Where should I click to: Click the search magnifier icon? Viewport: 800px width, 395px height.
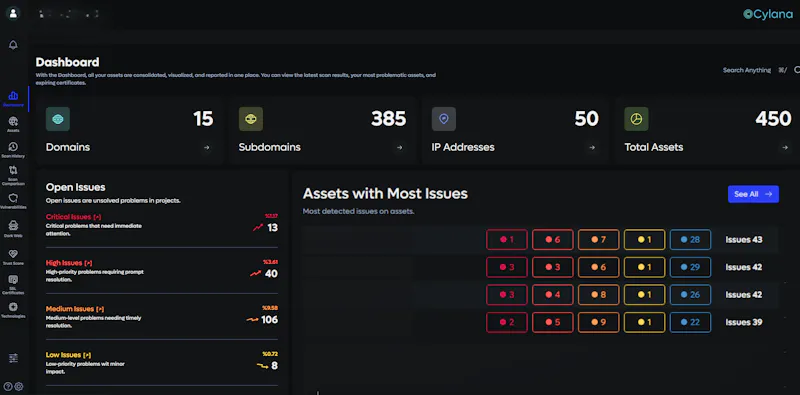[797, 70]
